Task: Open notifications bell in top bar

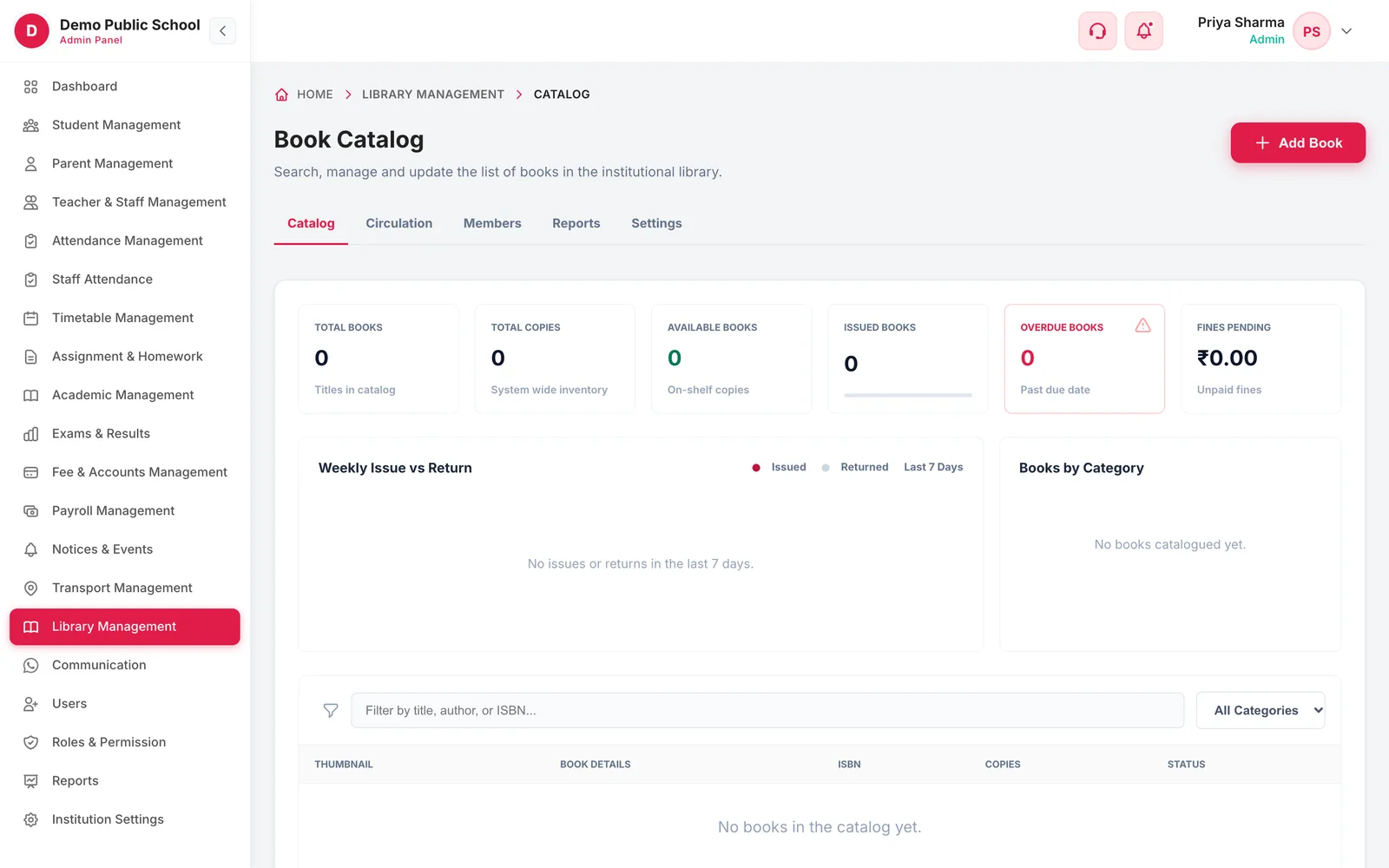Action: [1144, 31]
